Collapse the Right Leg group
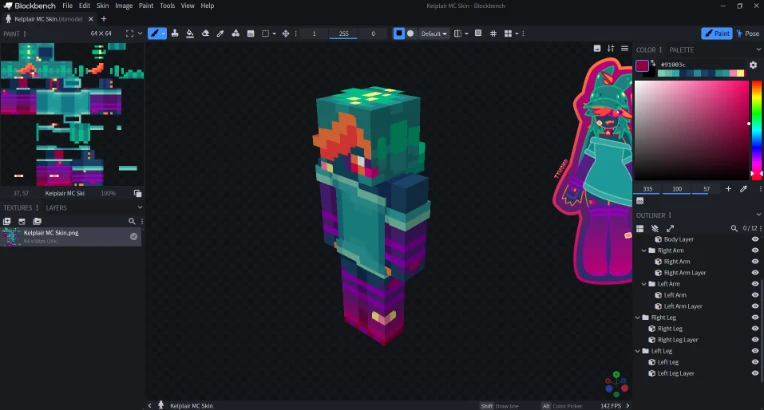This screenshot has width=764, height=410. point(638,317)
